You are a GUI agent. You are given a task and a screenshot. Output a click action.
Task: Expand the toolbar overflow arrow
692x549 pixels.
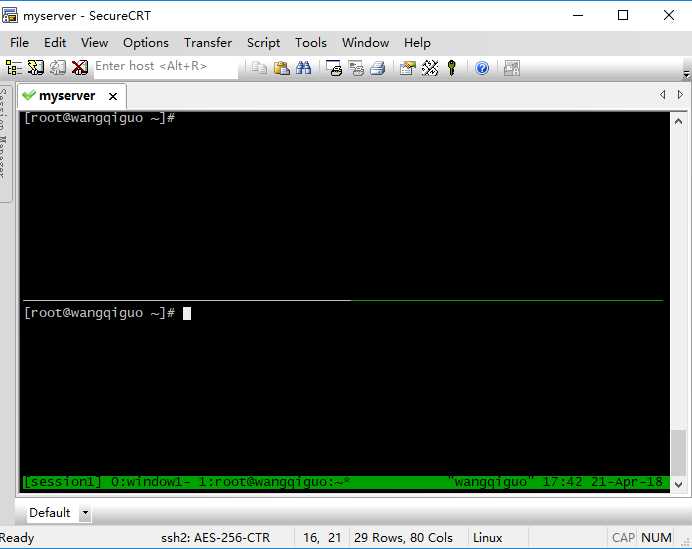coord(686,74)
